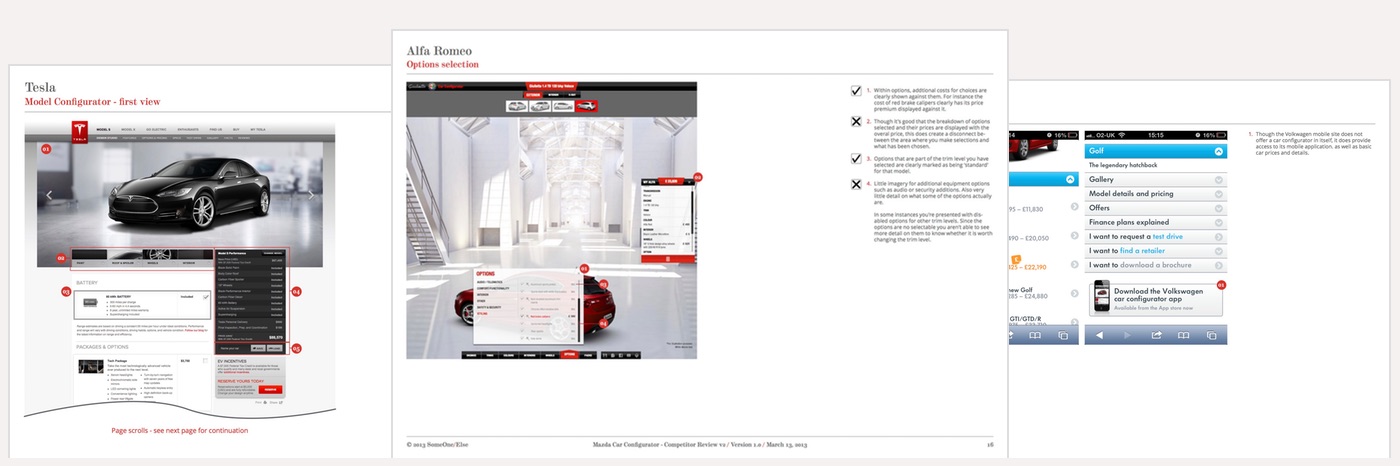Toggle the Tesla battery included checkbox

point(205,296)
